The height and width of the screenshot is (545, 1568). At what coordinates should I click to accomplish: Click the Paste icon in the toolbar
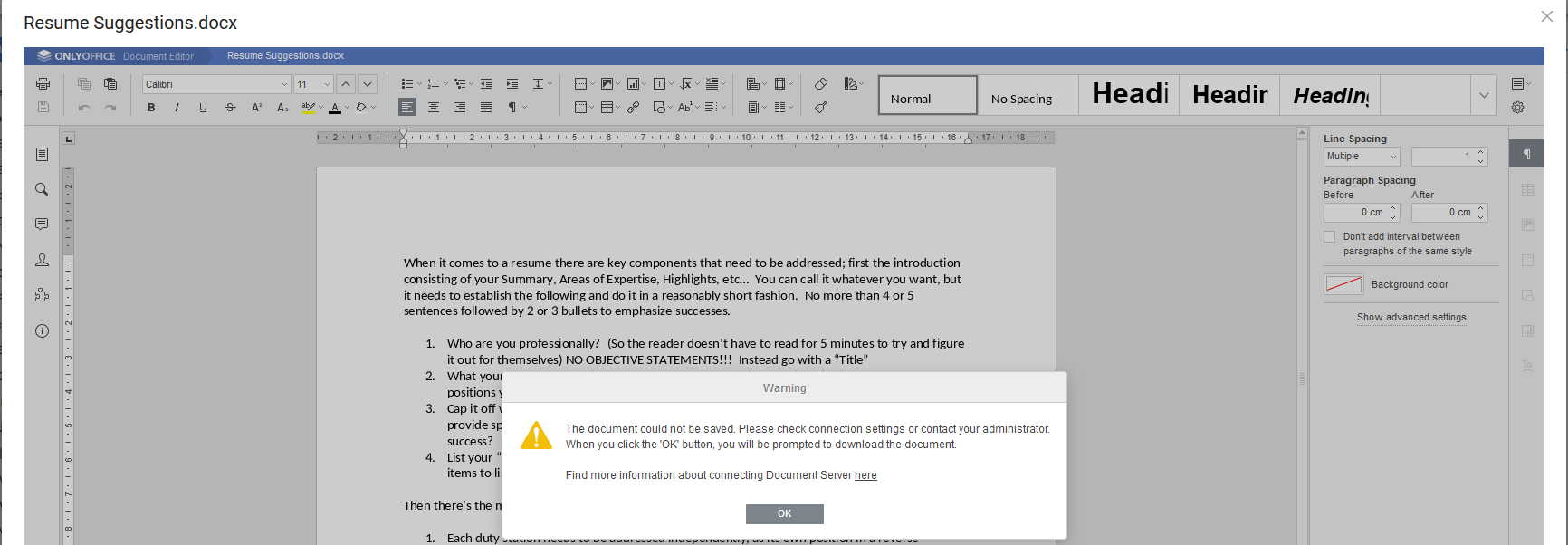click(x=110, y=84)
